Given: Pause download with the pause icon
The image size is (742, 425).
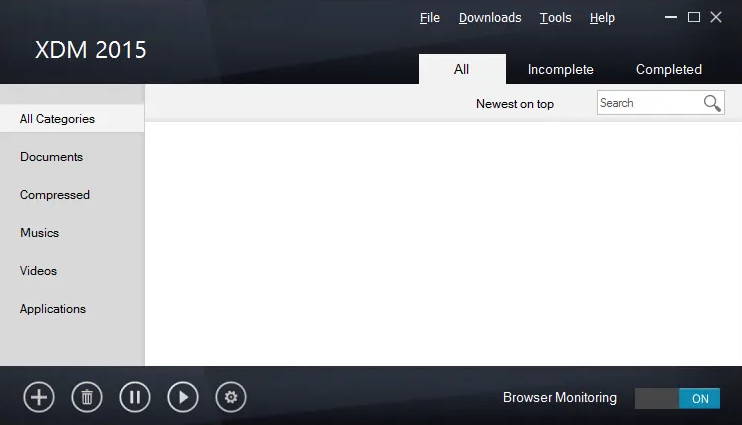Looking at the screenshot, I should 135,397.
